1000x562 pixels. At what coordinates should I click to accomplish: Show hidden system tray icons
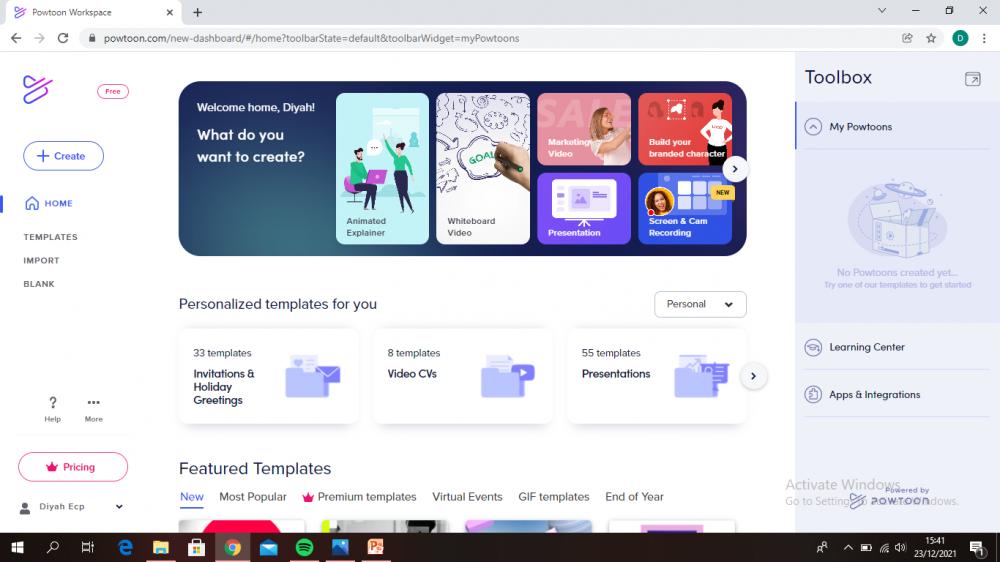[848, 547]
